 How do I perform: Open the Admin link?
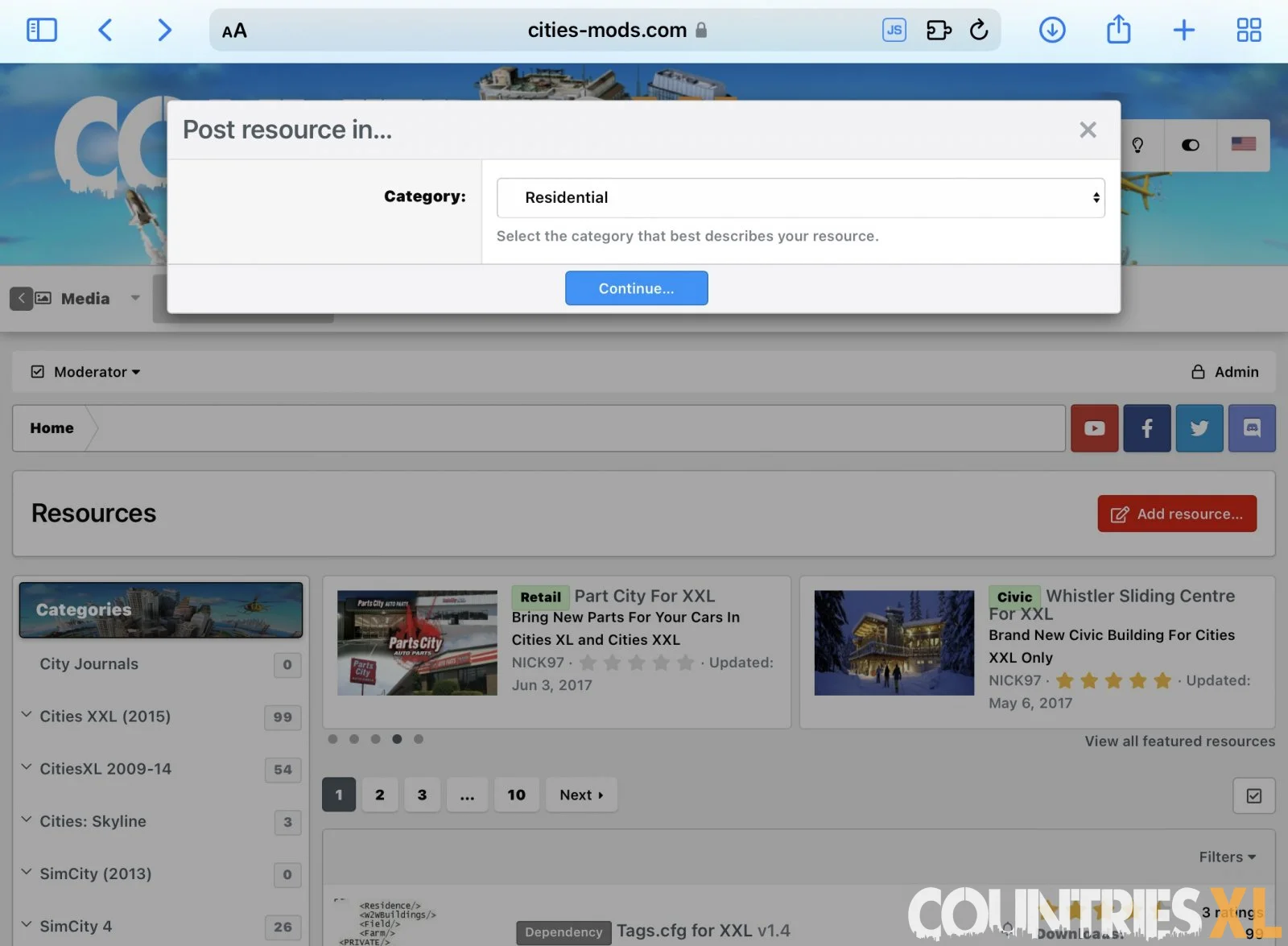(1224, 372)
